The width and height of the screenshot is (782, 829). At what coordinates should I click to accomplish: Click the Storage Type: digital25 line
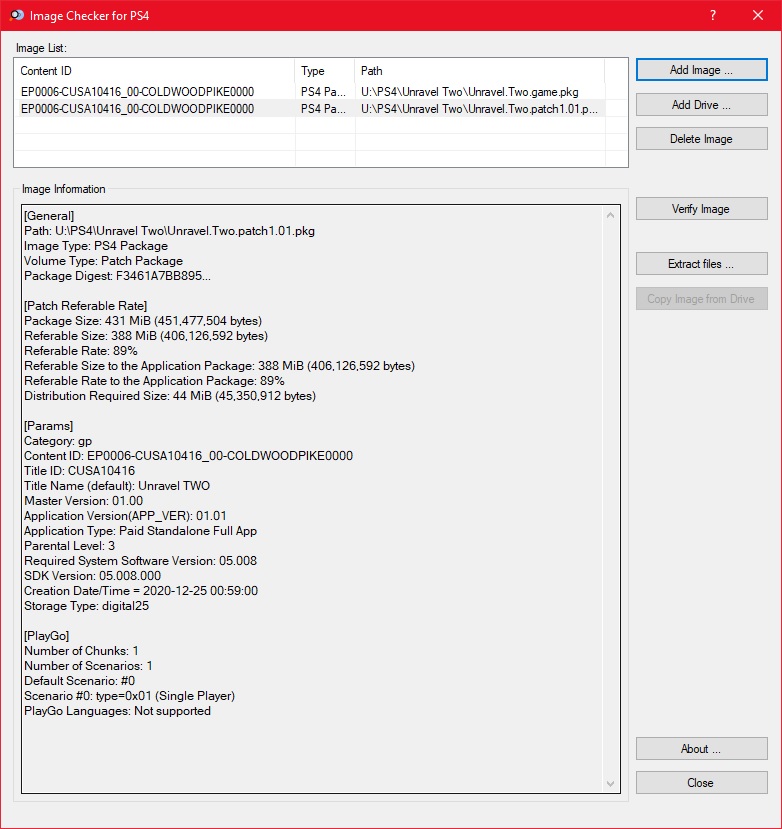[x=86, y=606]
